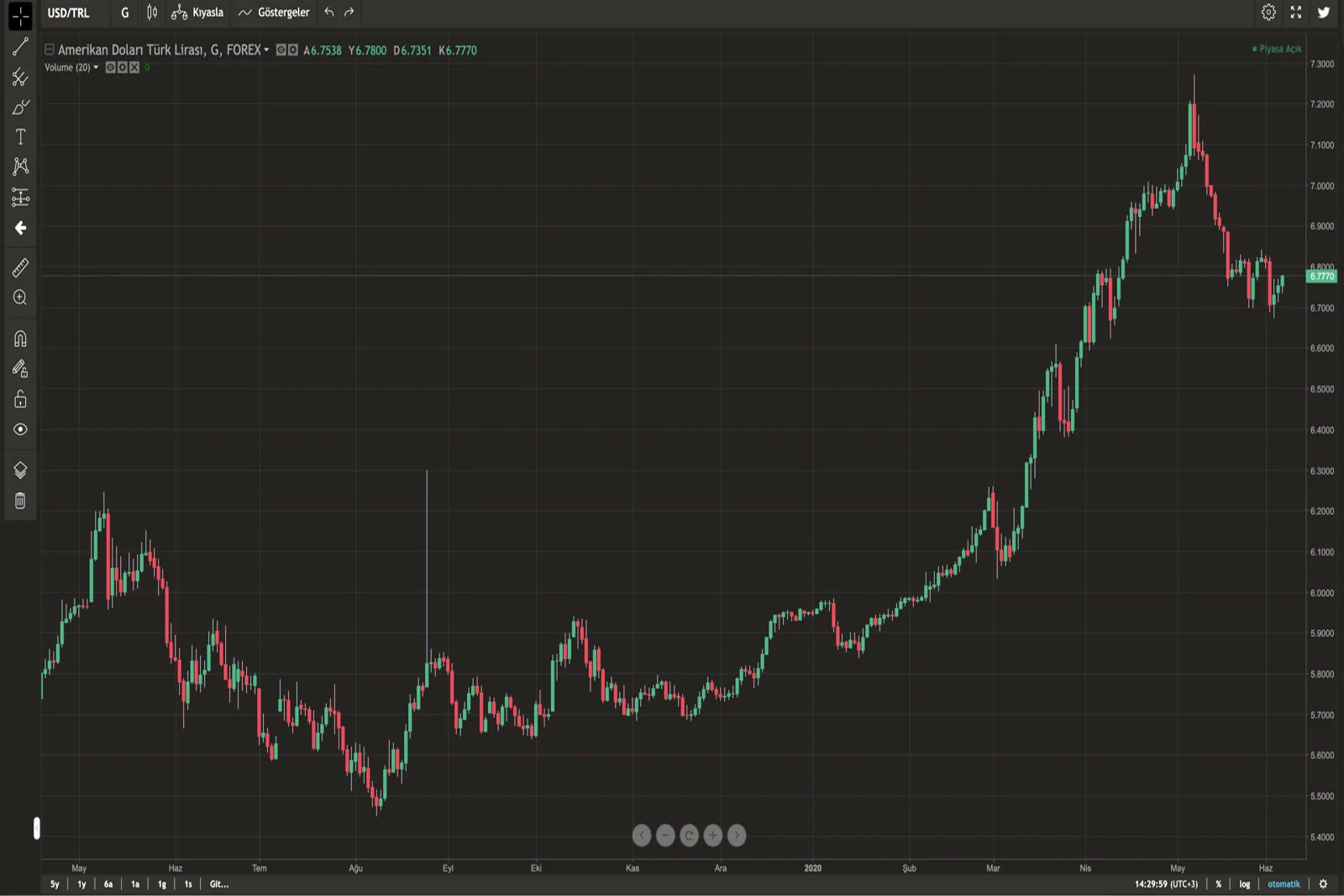Toggle hide all drawings eye icon

20,429
